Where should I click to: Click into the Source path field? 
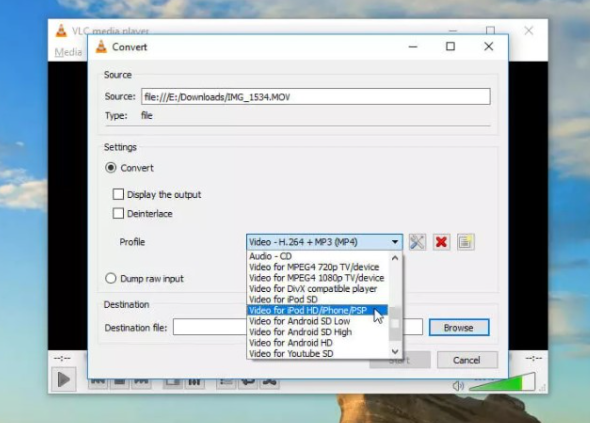316,97
